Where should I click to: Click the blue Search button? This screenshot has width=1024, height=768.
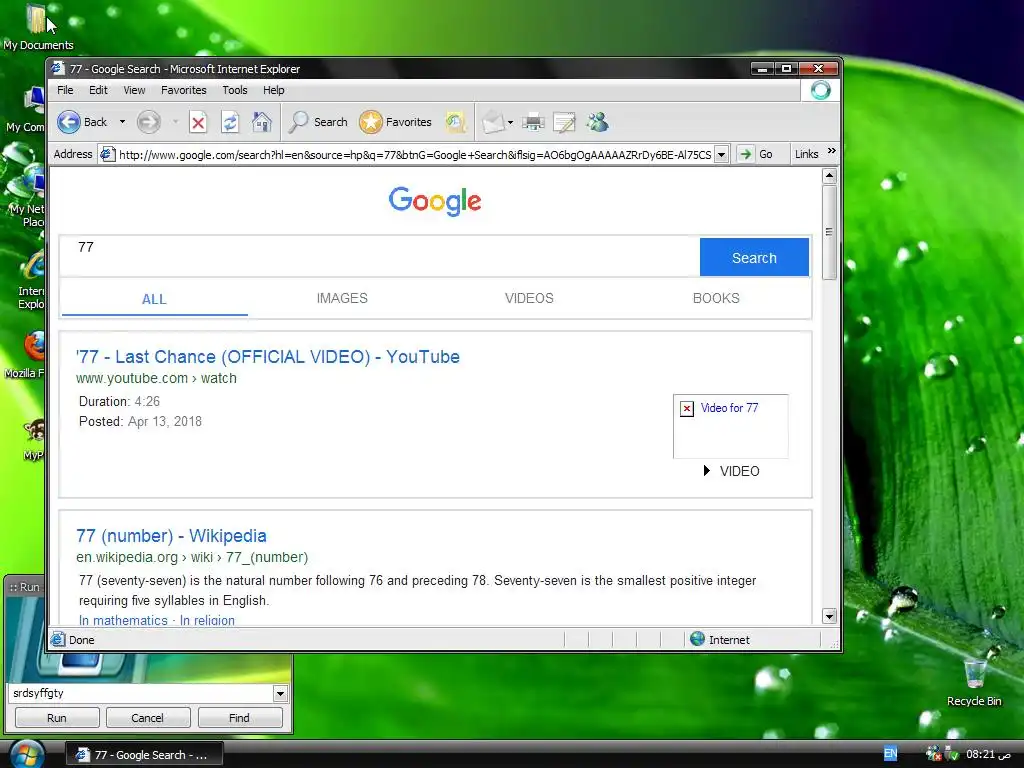click(x=754, y=257)
